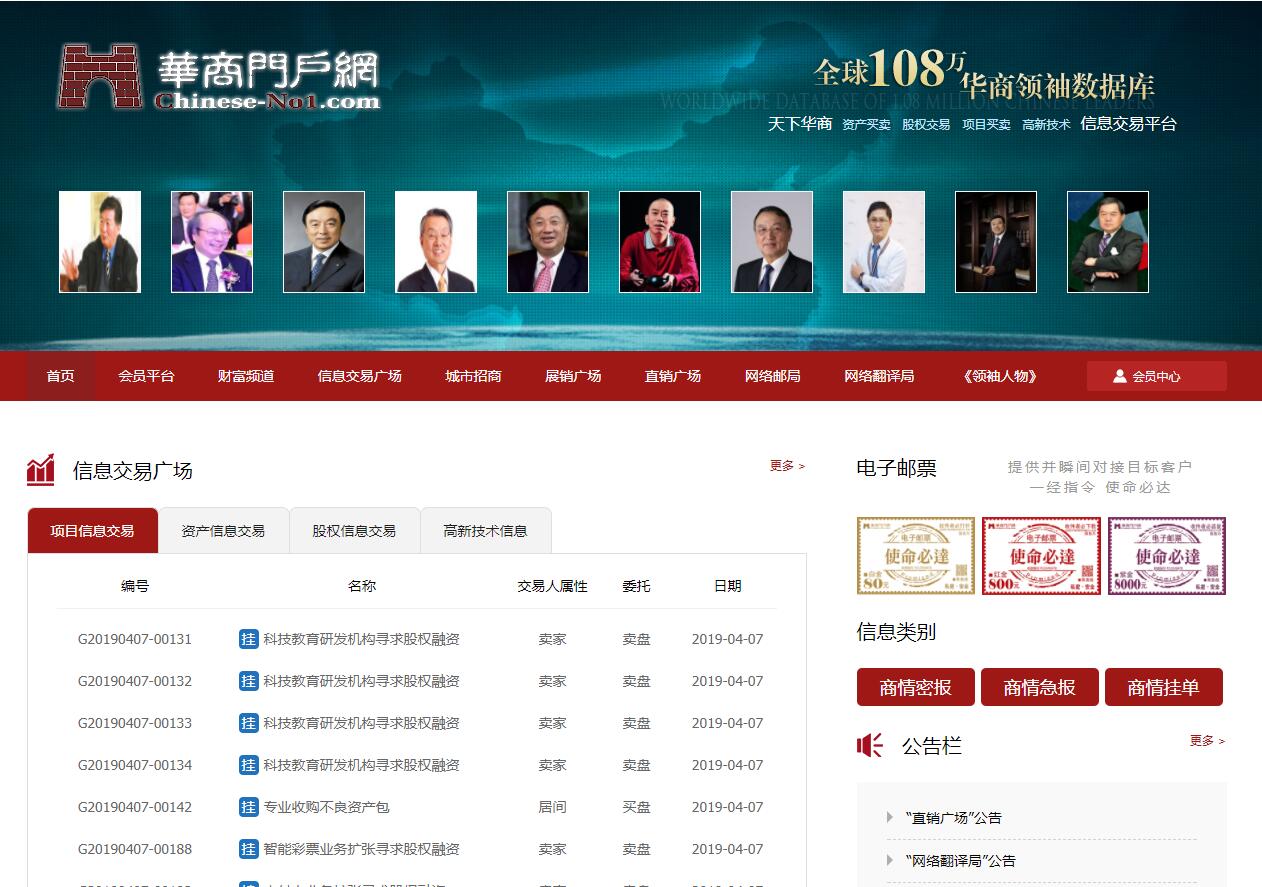Open the listing title in row G20190407-00133
The image size is (1262, 887).
[361, 723]
